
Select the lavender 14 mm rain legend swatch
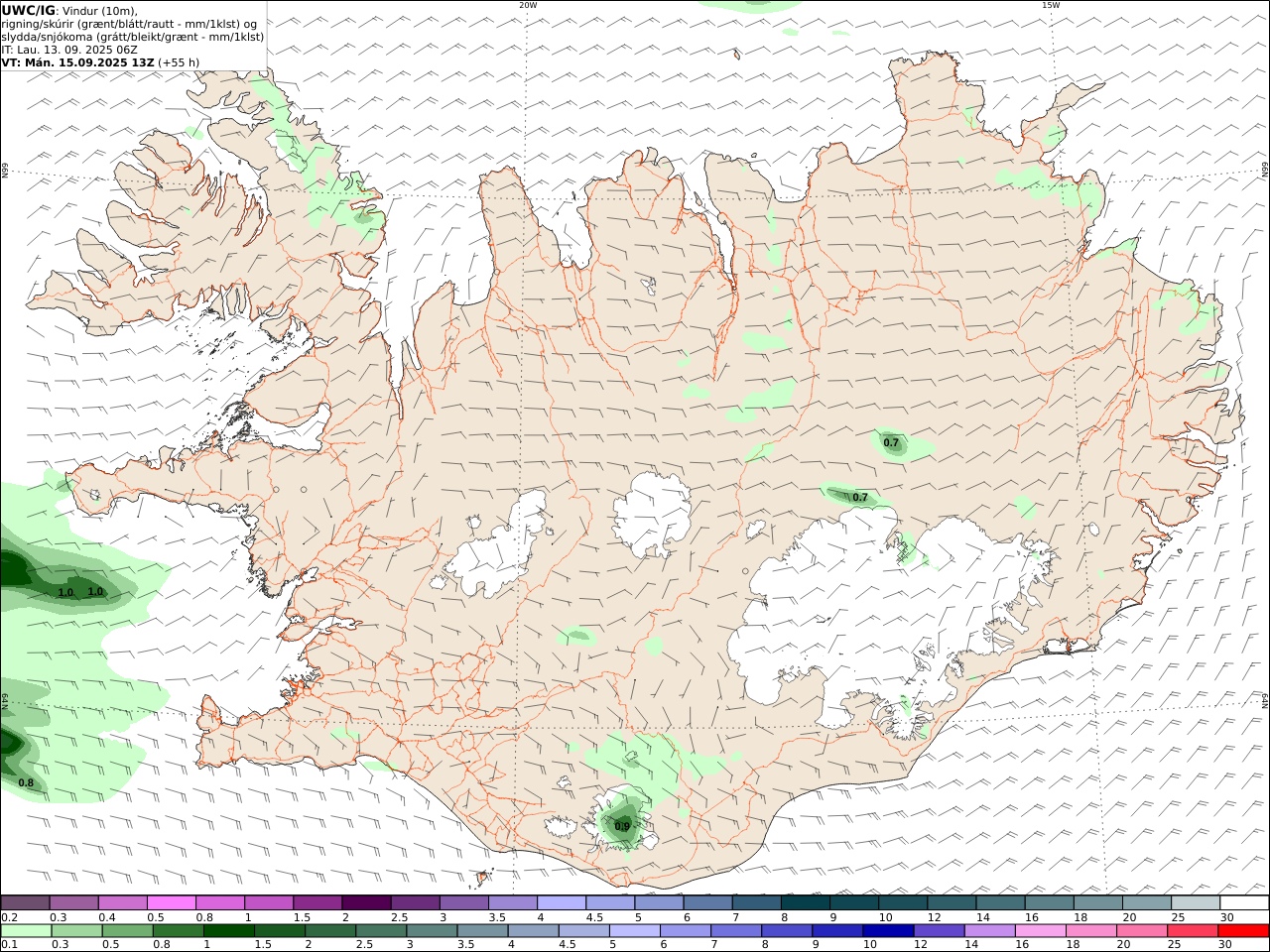coord(989,930)
